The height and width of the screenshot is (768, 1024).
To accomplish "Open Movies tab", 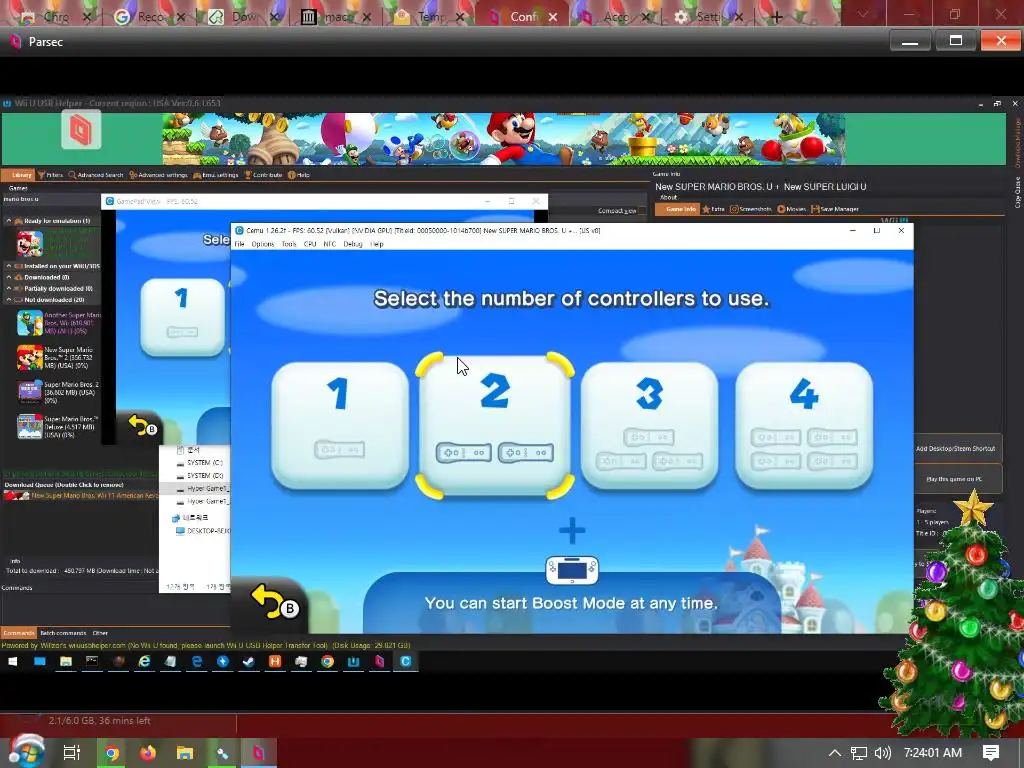I will coord(792,209).
